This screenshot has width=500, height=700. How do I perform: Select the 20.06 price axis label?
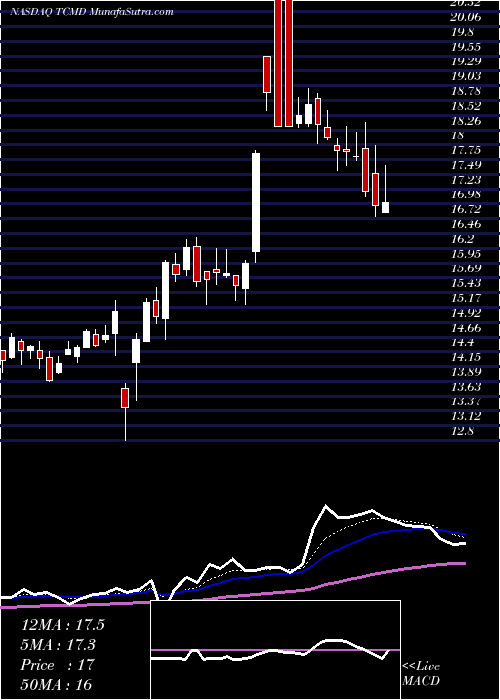pos(465,17)
